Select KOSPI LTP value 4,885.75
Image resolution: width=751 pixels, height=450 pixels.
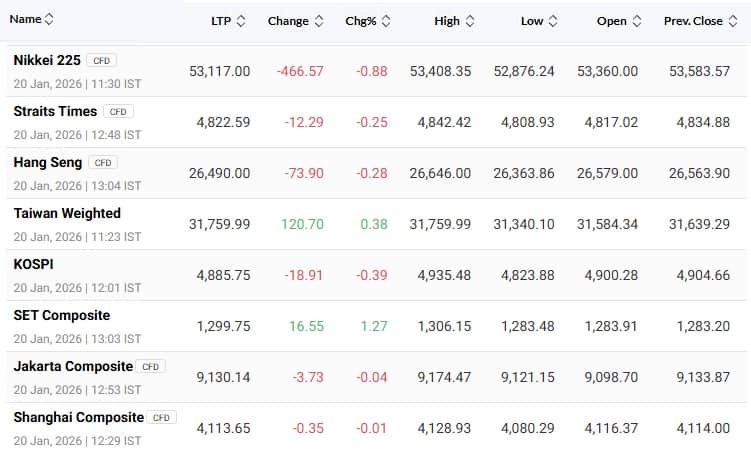pos(223,275)
